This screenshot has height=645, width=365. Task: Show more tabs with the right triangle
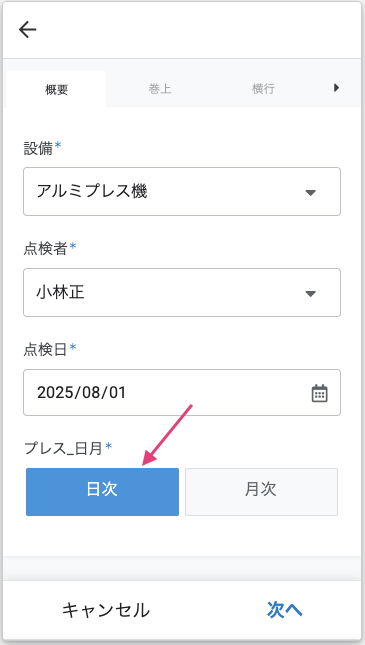[x=337, y=88]
